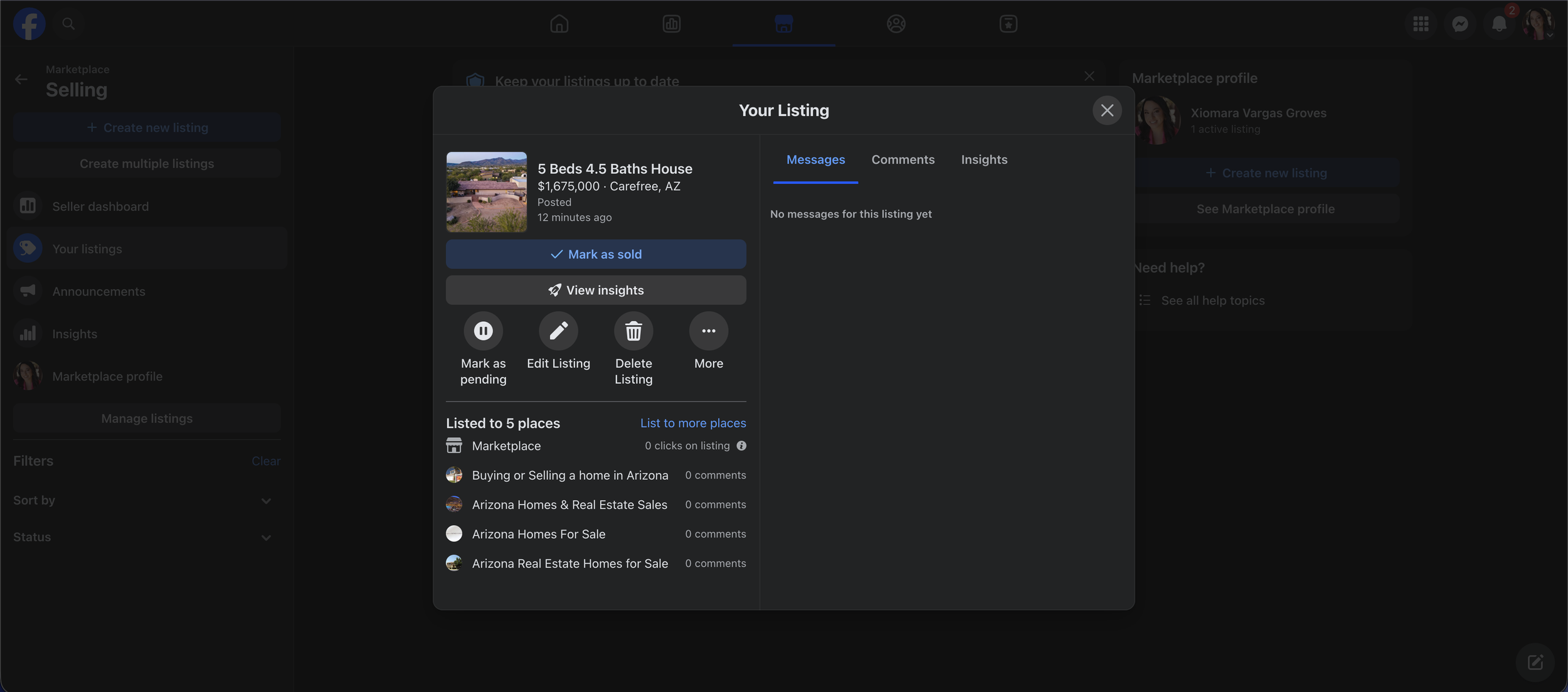Open the More options ellipsis icon
This screenshot has width=1568, height=692.
coord(709,331)
